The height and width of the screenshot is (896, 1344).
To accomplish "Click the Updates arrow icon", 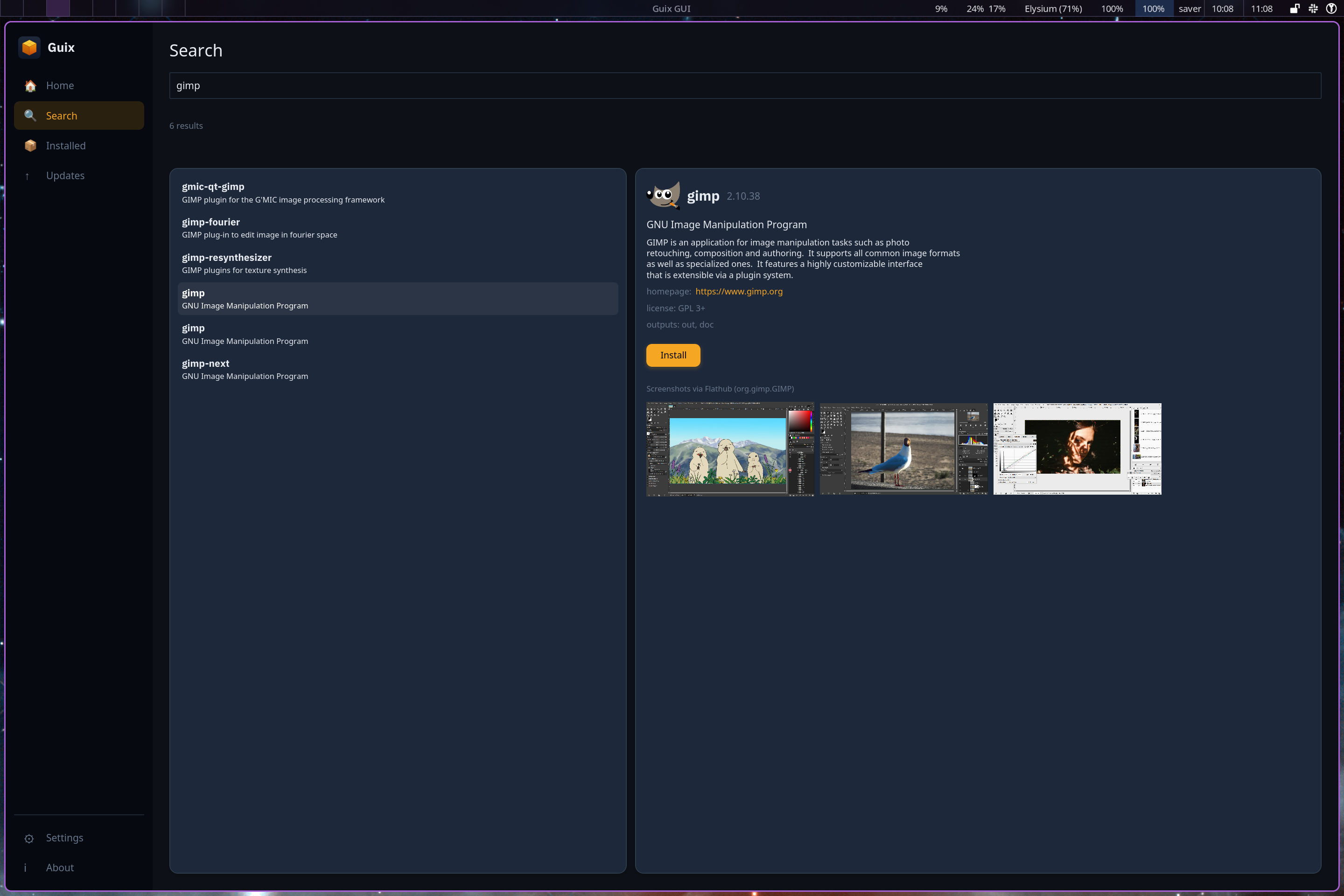I will tap(27, 176).
